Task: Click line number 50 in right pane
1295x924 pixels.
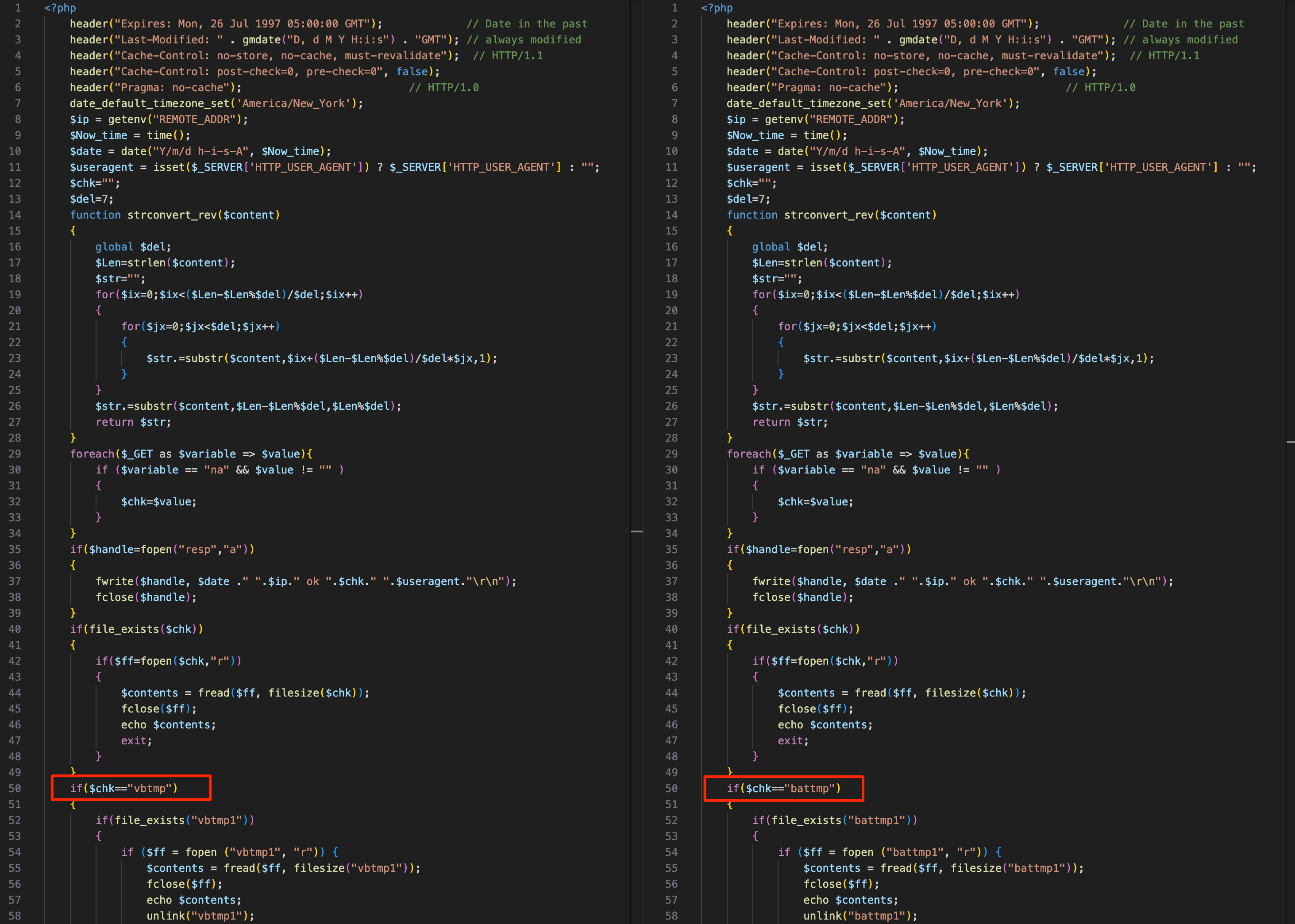Action: pos(671,789)
